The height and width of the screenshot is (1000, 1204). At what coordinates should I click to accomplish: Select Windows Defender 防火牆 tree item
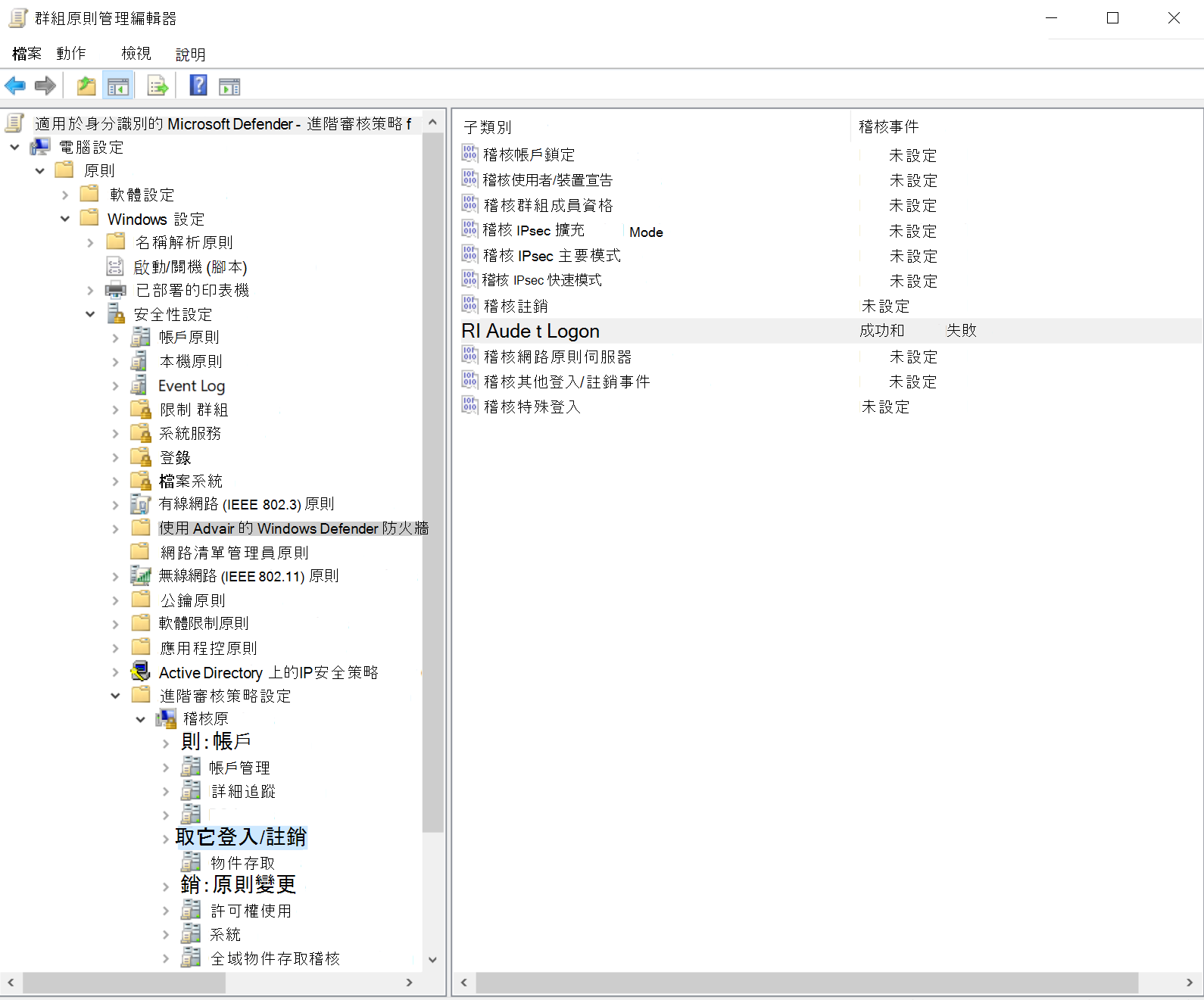coord(294,528)
